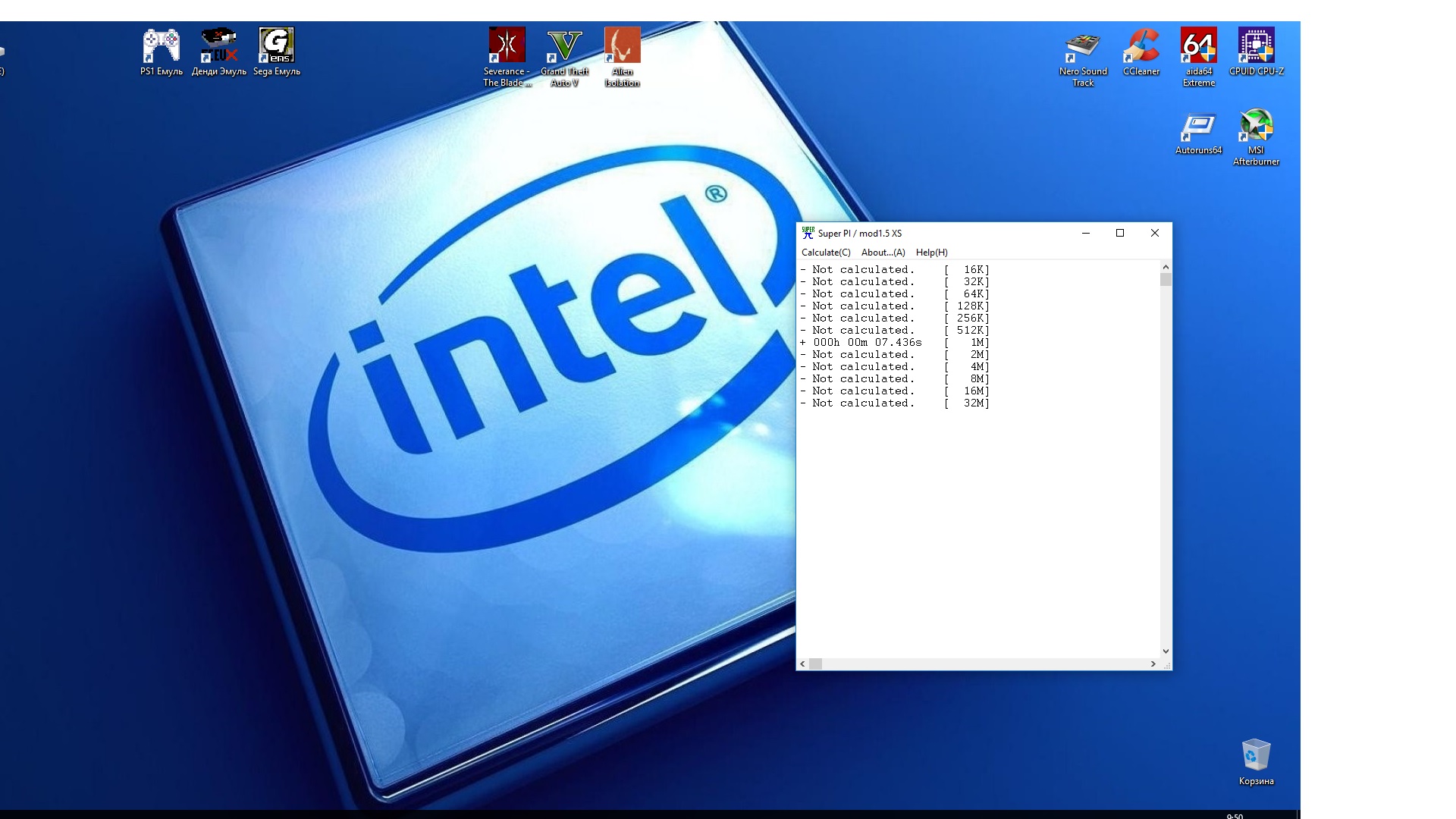Click the Super PI title bar icon
Image resolution: width=1456 pixels, height=819 pixels.
[x=808, y=233]
